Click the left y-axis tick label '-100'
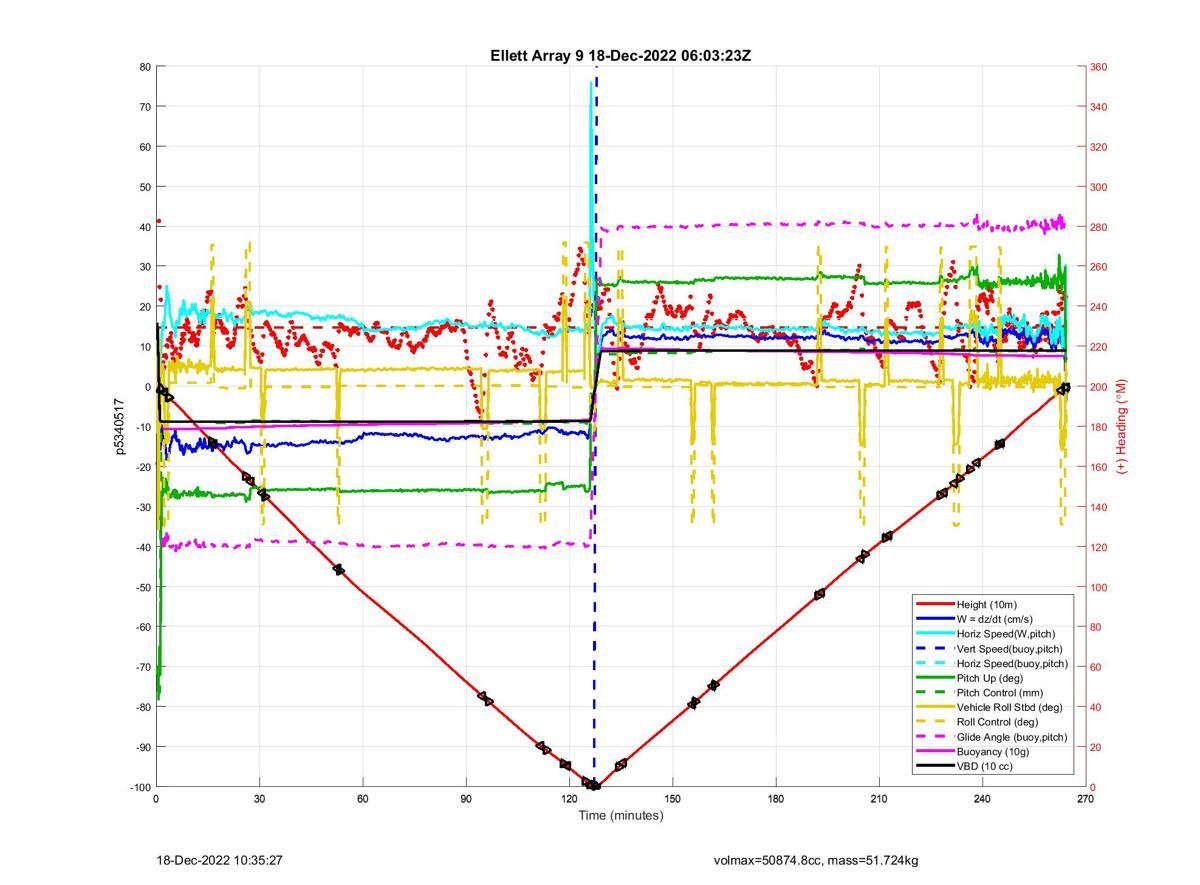Screen dimensions: 1200x885 140,787
